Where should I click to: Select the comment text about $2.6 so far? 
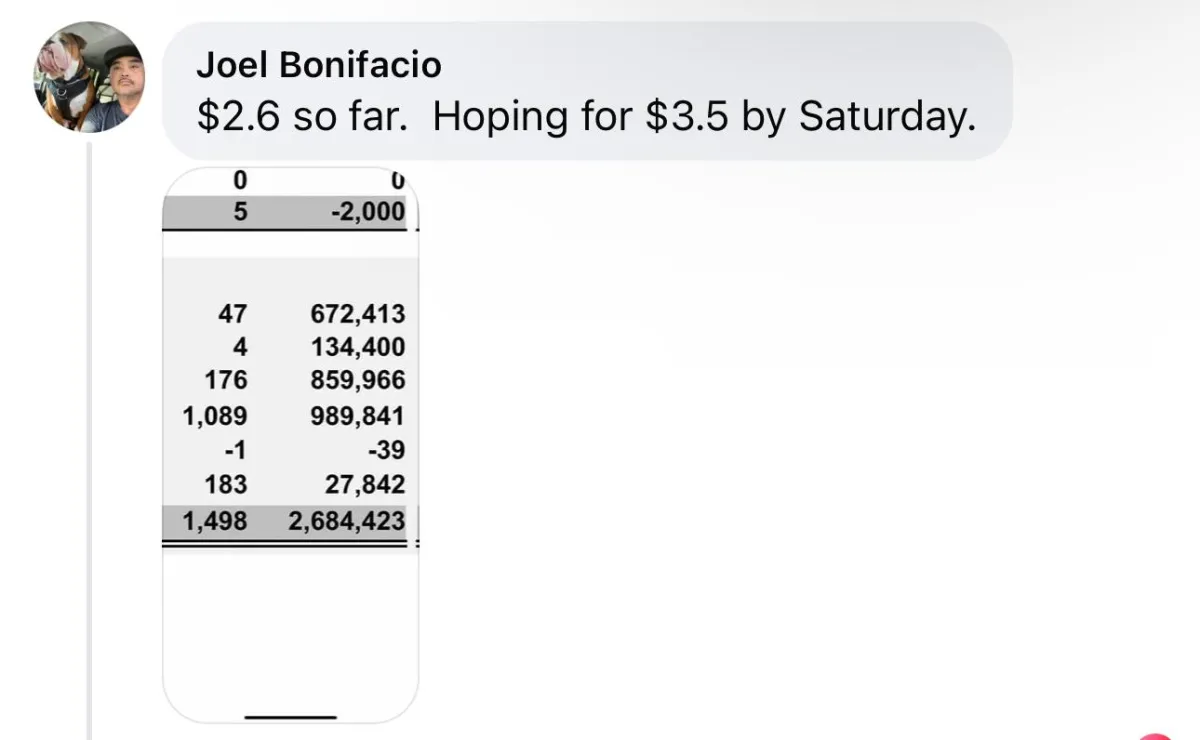585,118
